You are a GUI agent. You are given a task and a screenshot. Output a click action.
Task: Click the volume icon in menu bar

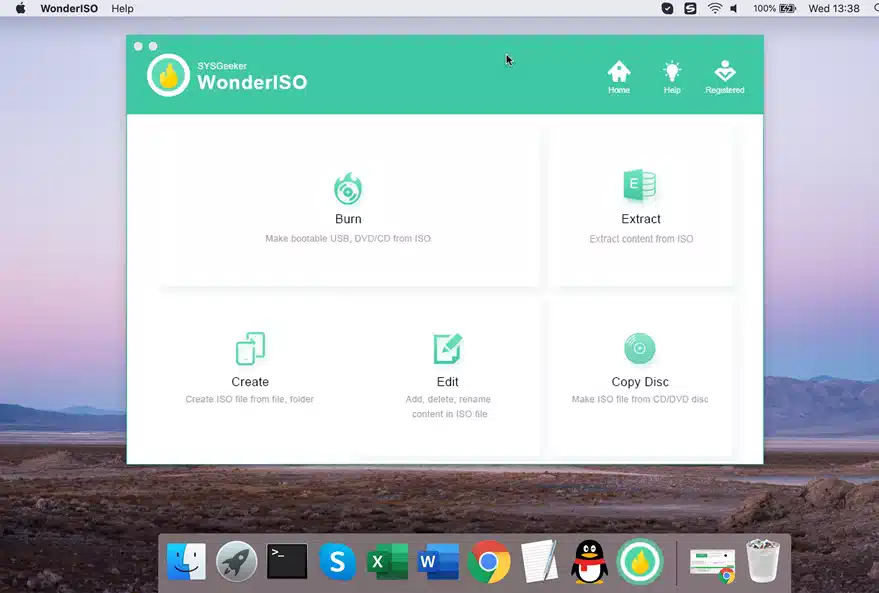pyautogui.click(x=734, y=8)
